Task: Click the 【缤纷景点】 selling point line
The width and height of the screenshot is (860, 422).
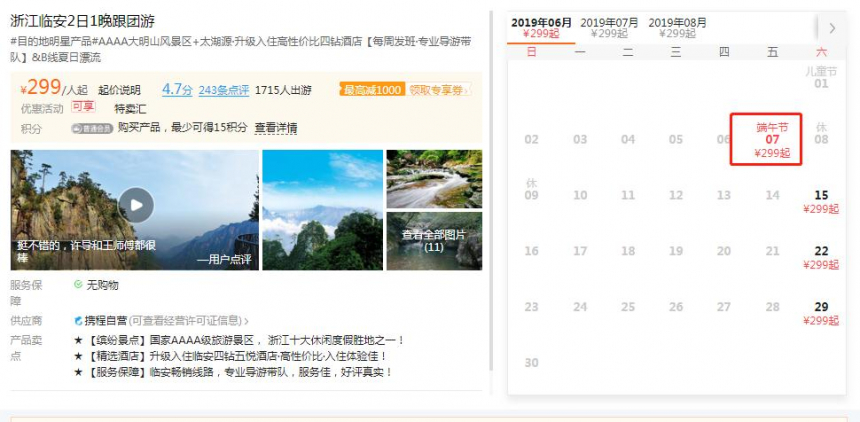Action: [x=239, y=340]
